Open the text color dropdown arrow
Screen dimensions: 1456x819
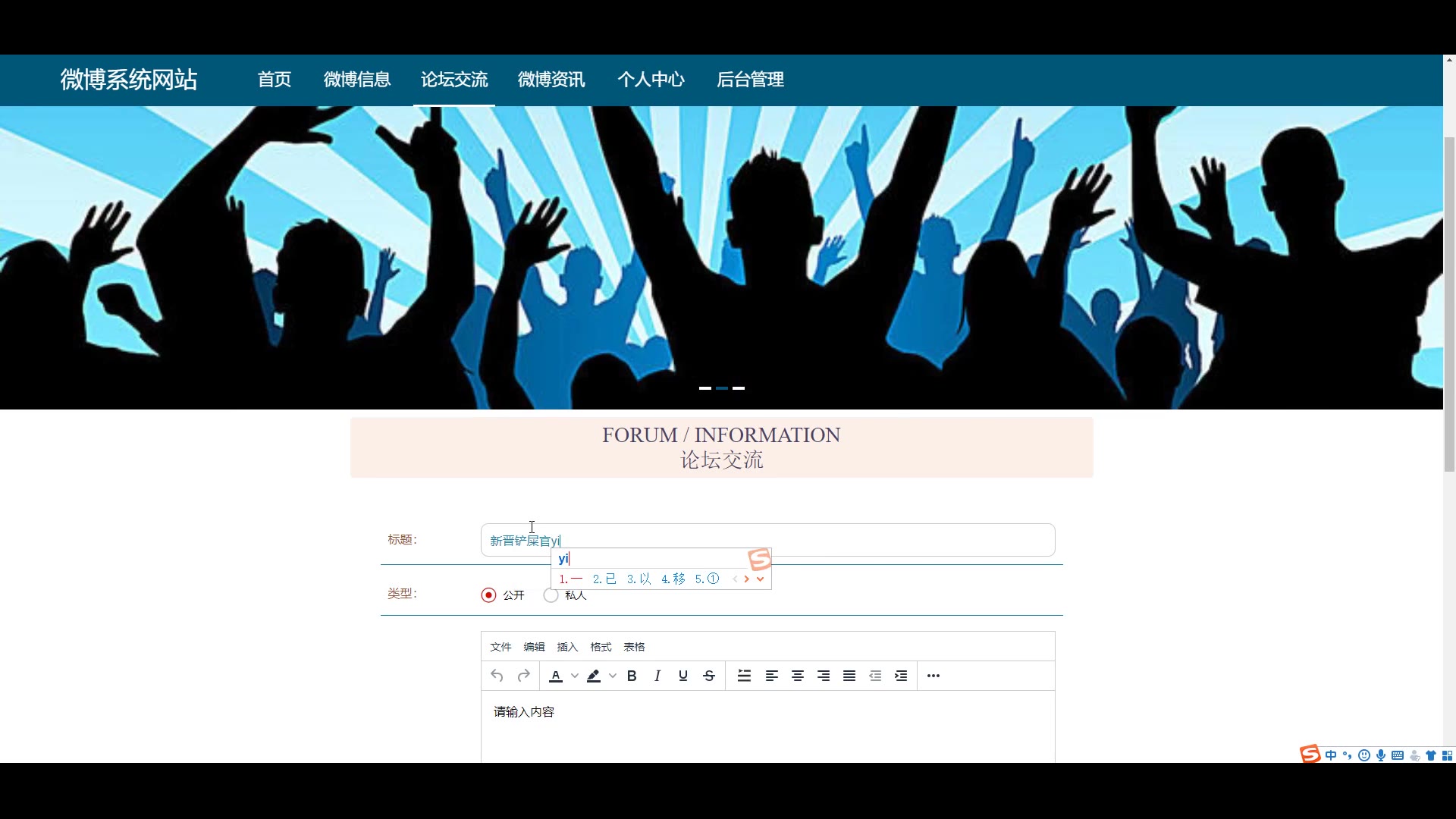point(575,676)
